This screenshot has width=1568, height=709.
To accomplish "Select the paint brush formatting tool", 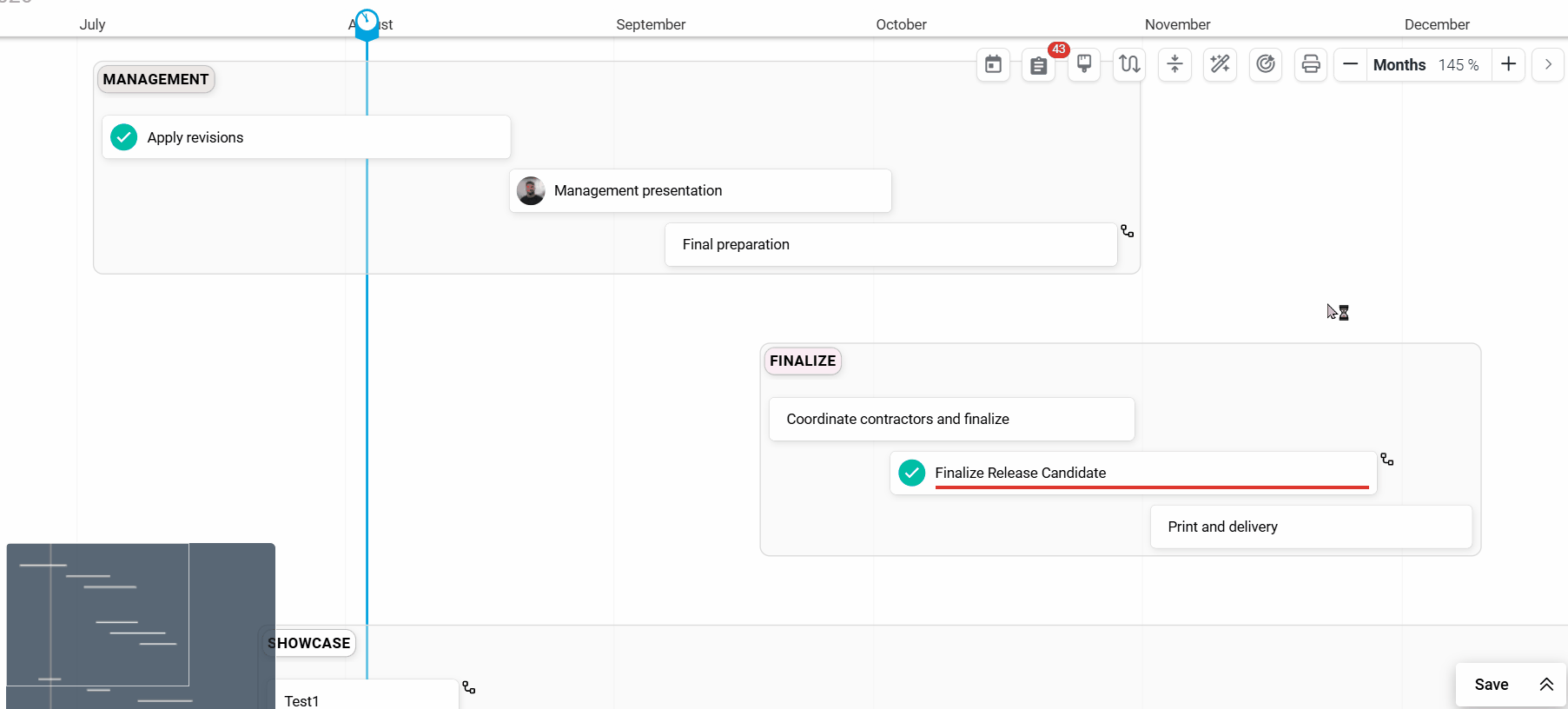I will click(x=1084, y=64).
